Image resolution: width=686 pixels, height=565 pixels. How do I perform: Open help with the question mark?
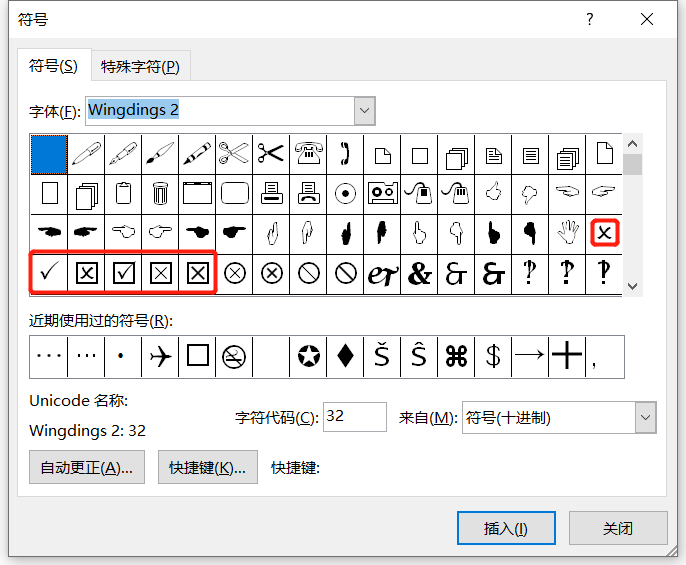tap(590, 19)
